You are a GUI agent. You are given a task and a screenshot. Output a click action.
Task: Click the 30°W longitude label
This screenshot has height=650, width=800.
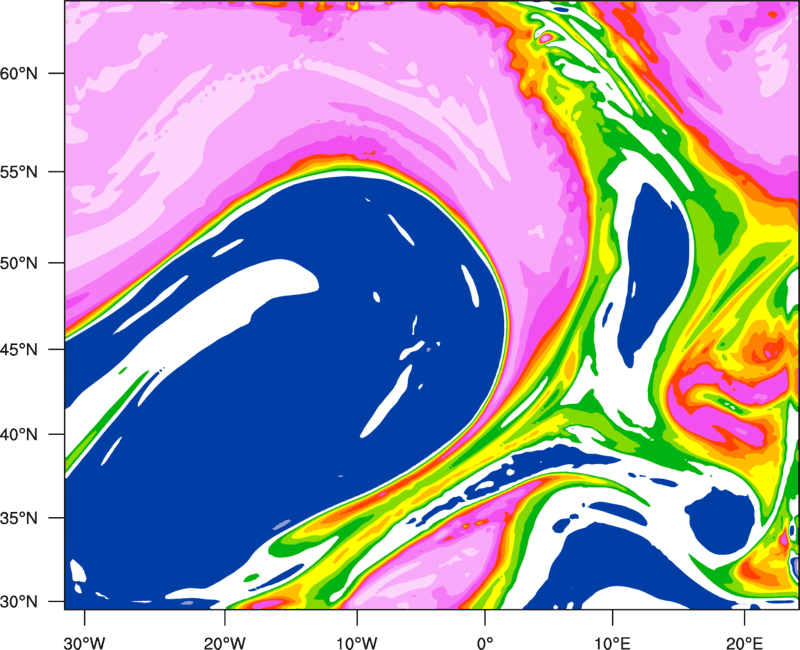coord(84,643)
